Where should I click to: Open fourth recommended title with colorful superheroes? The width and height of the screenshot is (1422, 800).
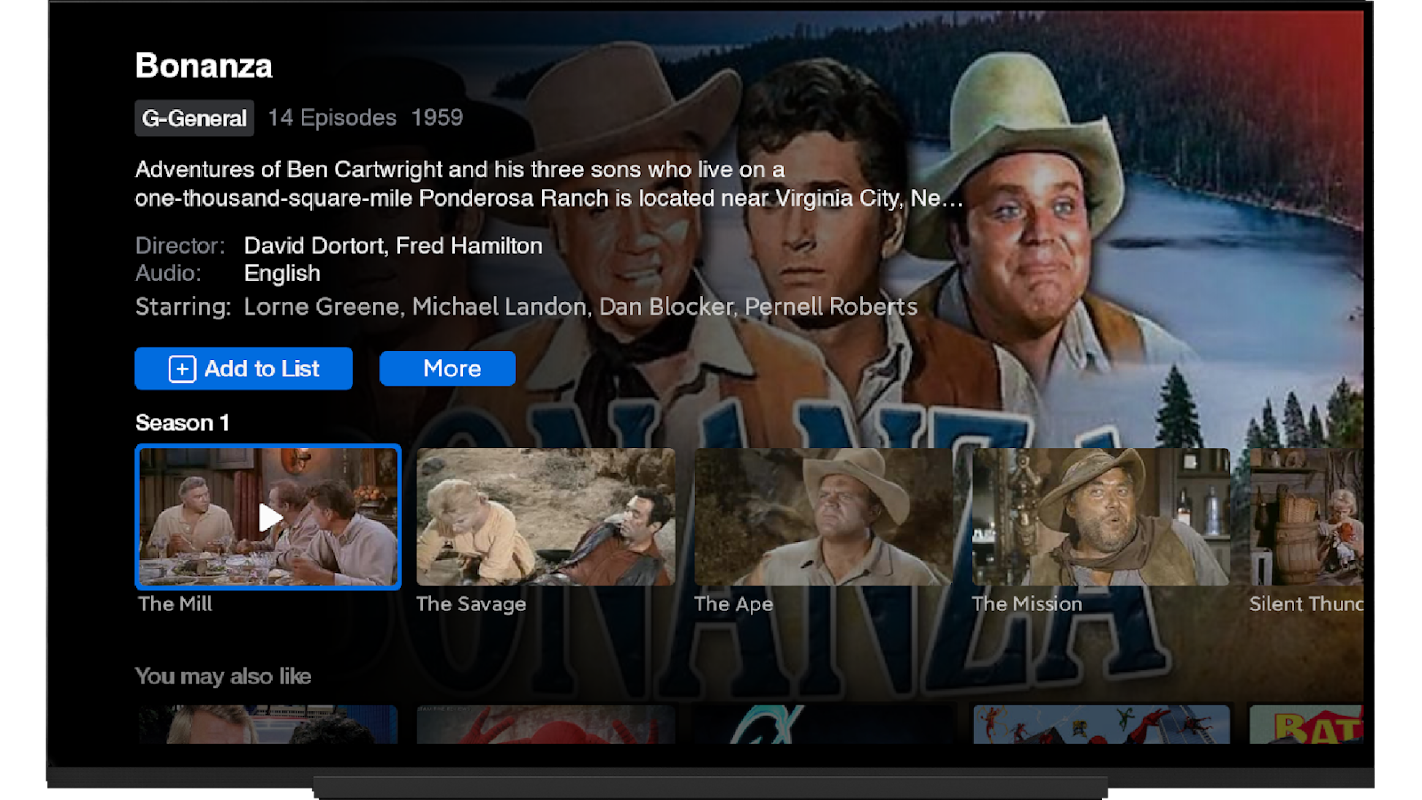[1101, 725]
